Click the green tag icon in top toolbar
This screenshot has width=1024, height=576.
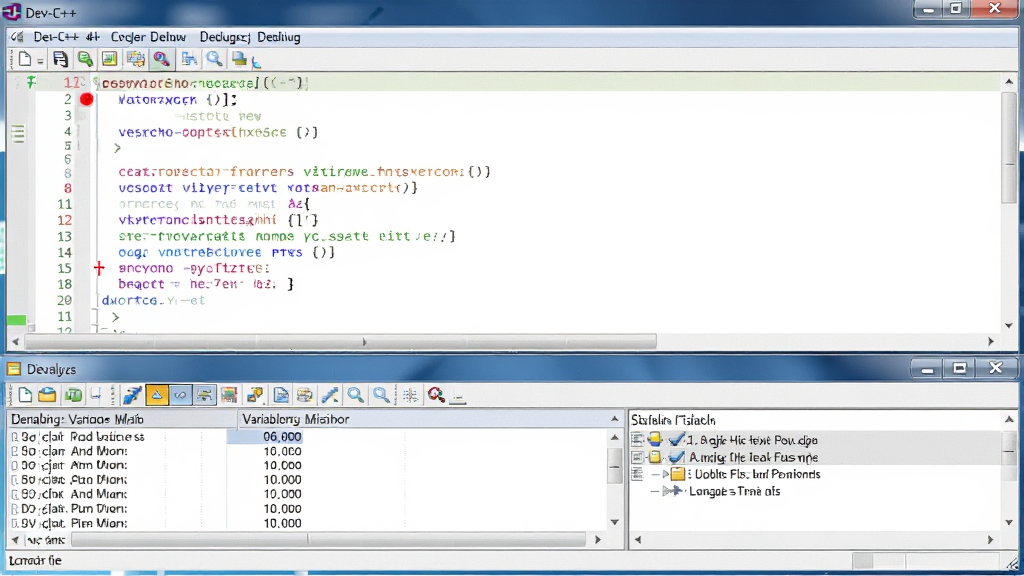[x=85, y=59]
